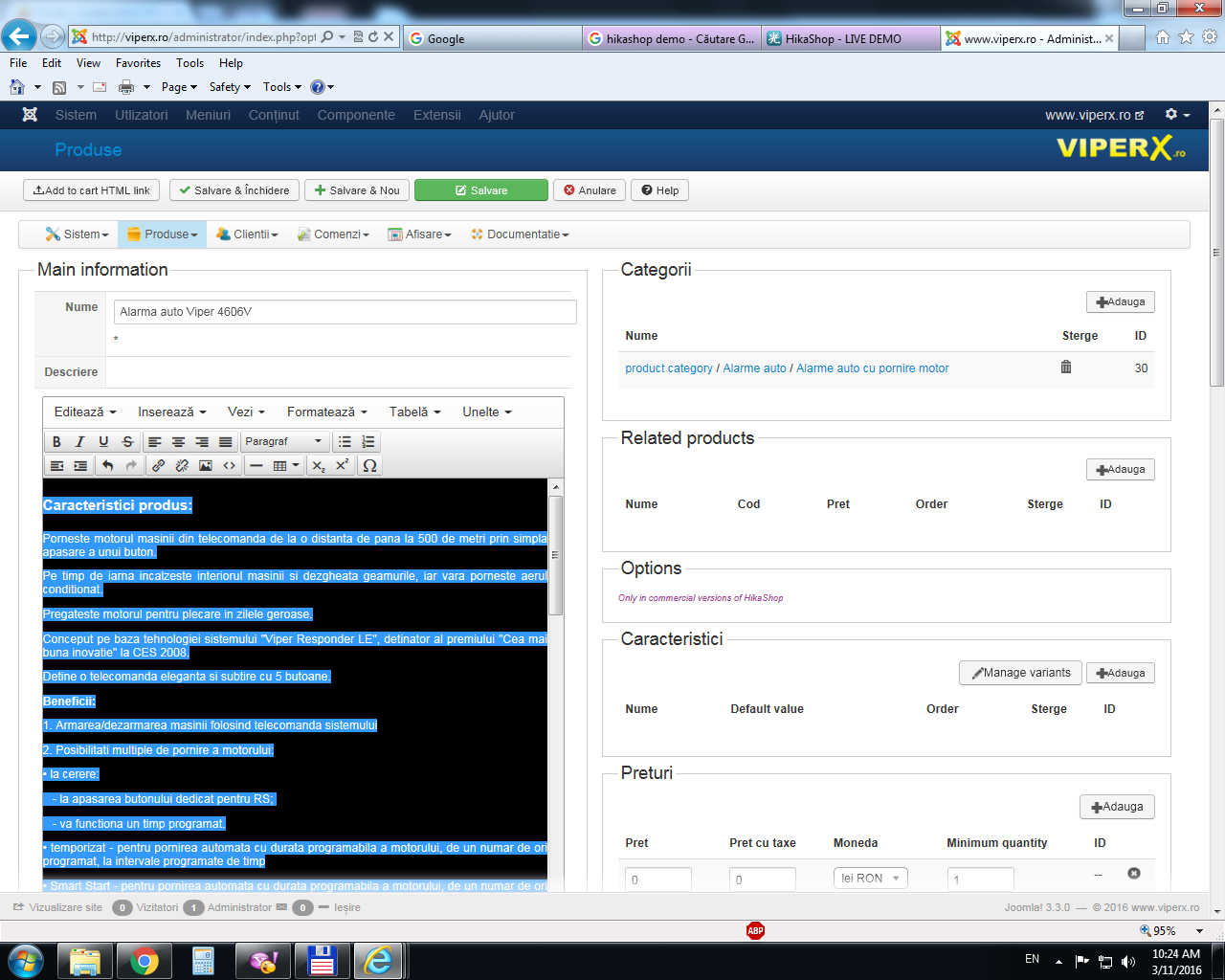
Task: Increase indent in the editor
Action: (80, 465)
